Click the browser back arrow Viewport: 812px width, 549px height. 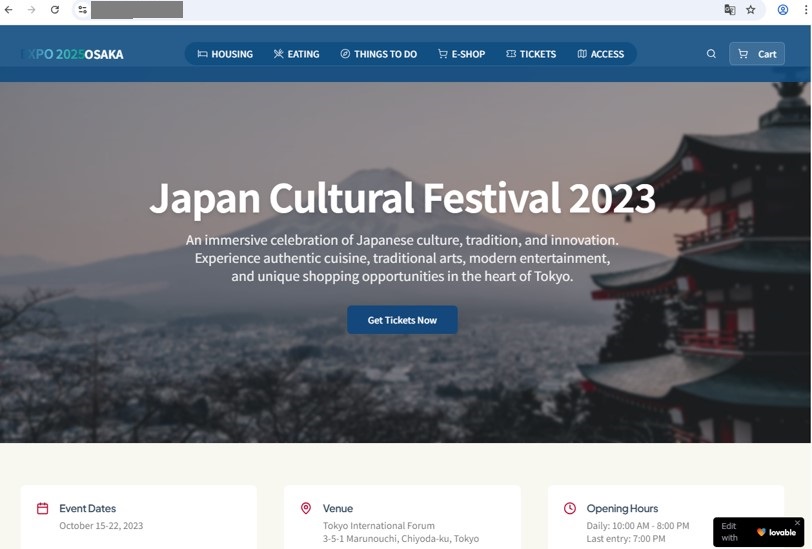(x=9, y=10)
